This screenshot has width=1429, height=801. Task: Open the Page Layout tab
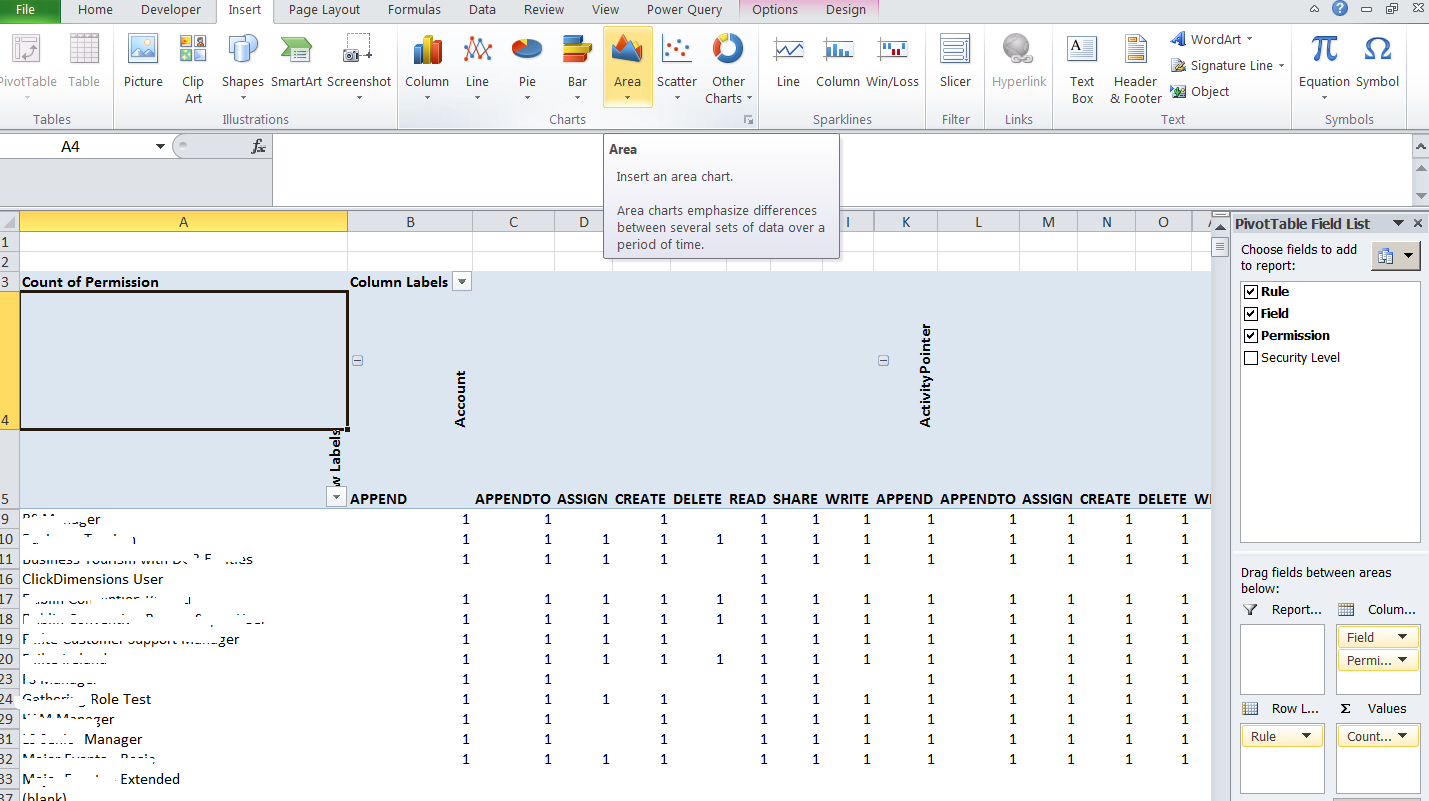[323, 10]
